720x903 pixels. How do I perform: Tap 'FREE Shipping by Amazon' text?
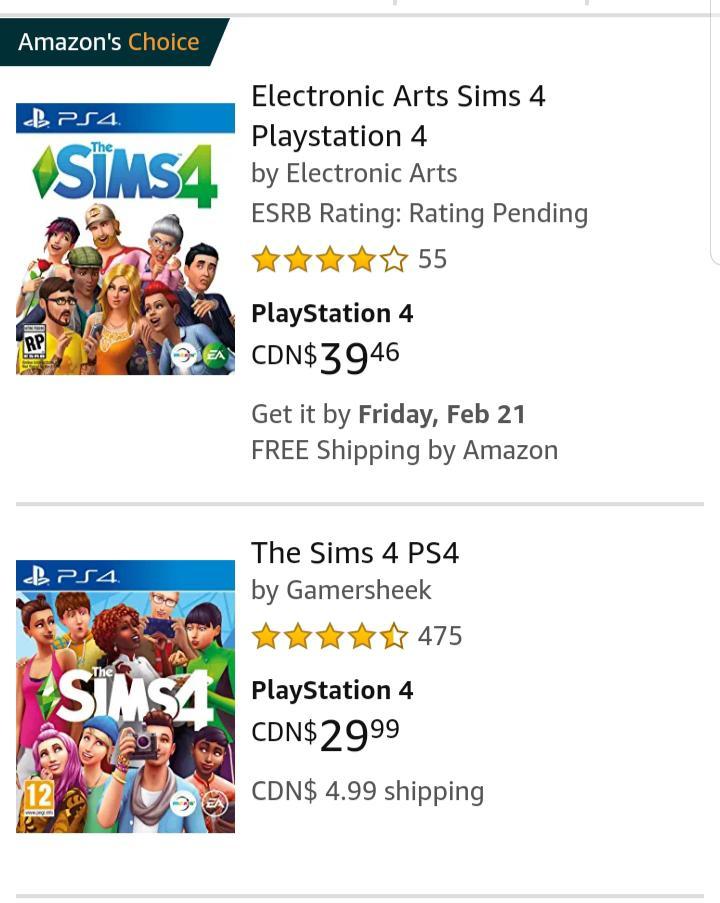click(x=404, y=451)
